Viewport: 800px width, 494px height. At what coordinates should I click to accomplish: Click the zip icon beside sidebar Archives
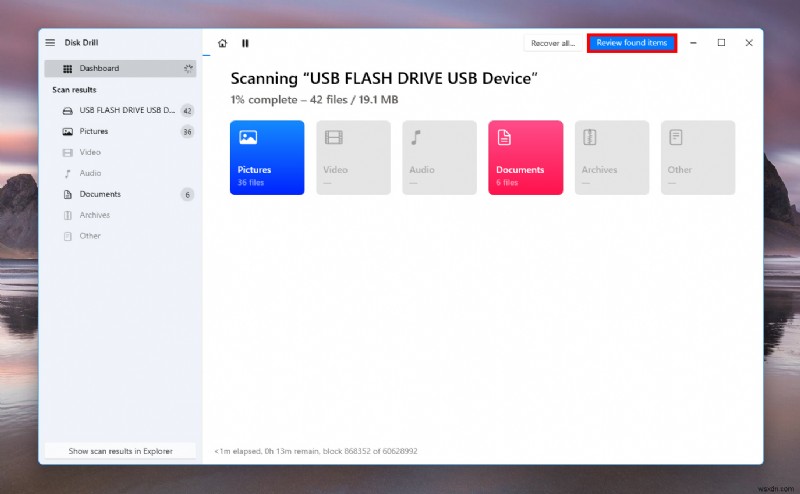point(67,215)
